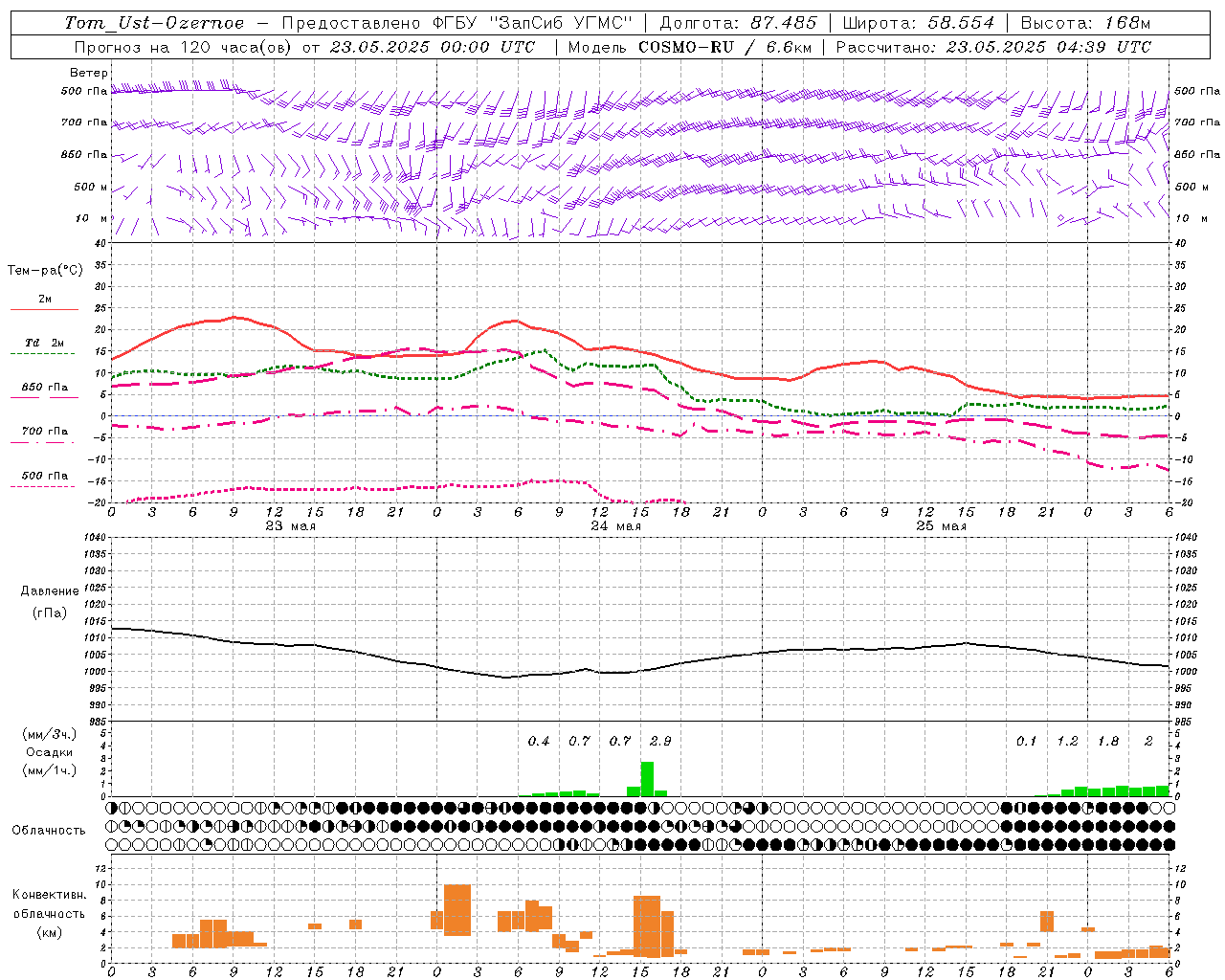1225x980 pixels.
Task: Click the model label COSMO-RU / 6.6км
Action: 724,47
